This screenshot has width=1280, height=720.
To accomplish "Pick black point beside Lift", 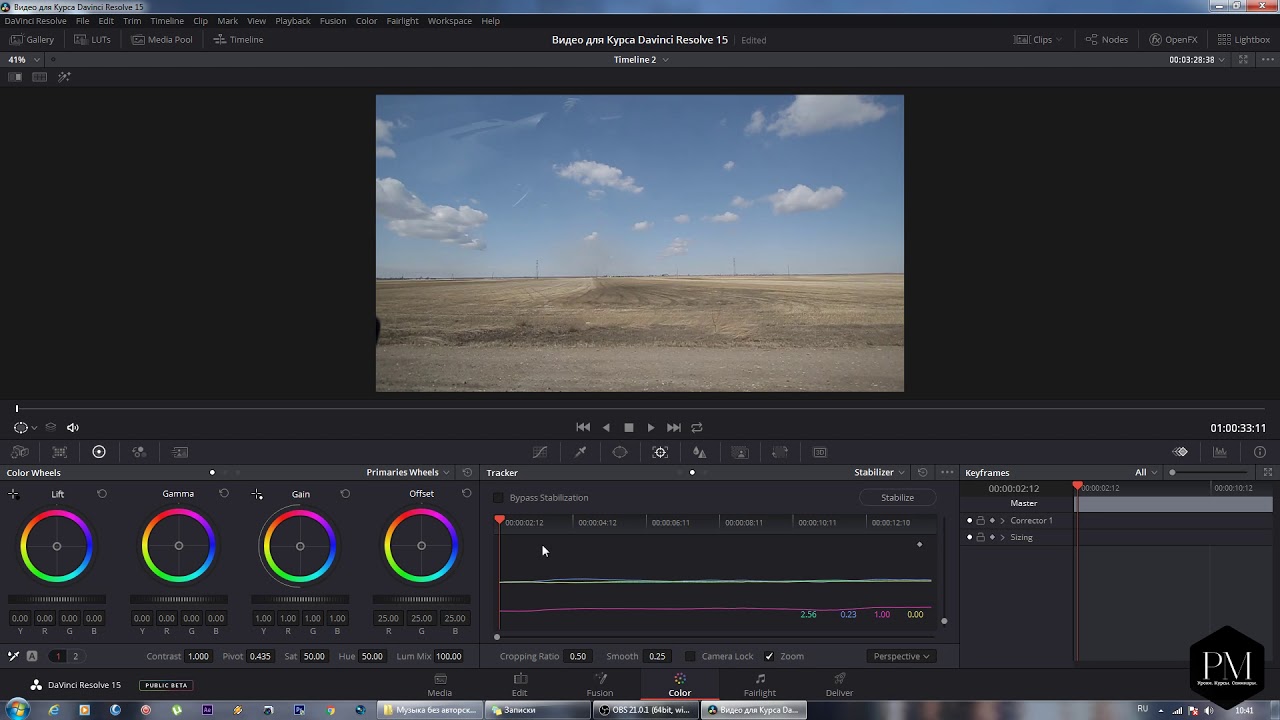I will (14, 494).
